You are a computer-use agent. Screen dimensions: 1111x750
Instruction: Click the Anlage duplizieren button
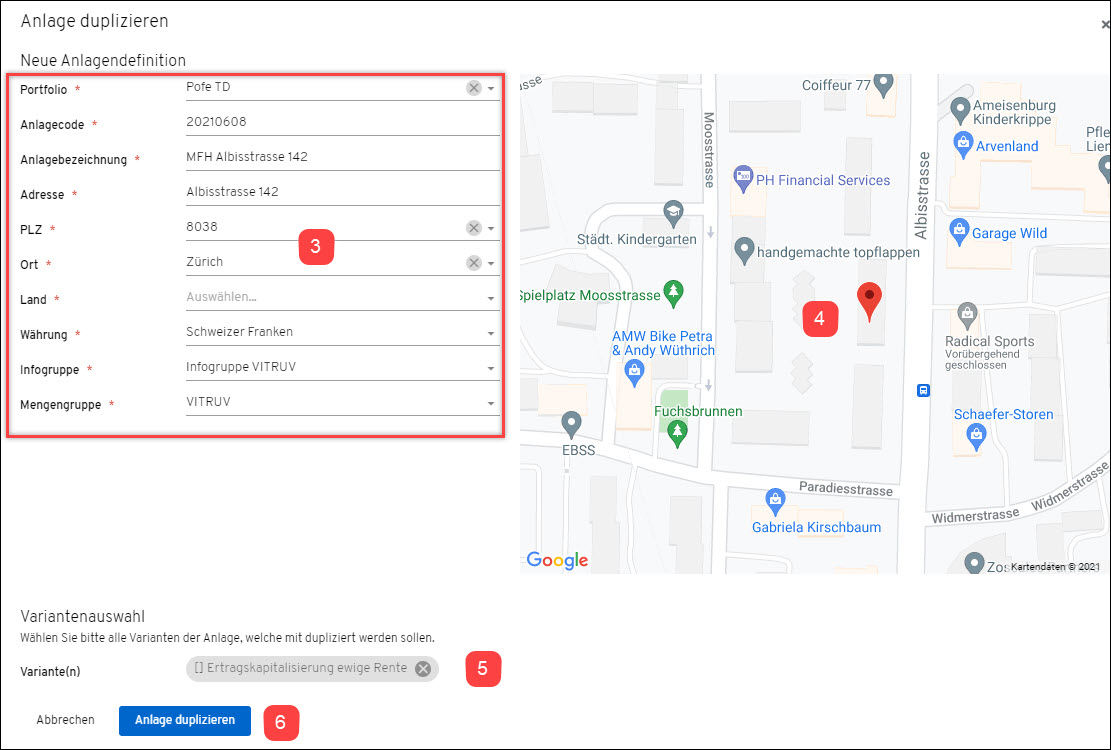(185, 720)
